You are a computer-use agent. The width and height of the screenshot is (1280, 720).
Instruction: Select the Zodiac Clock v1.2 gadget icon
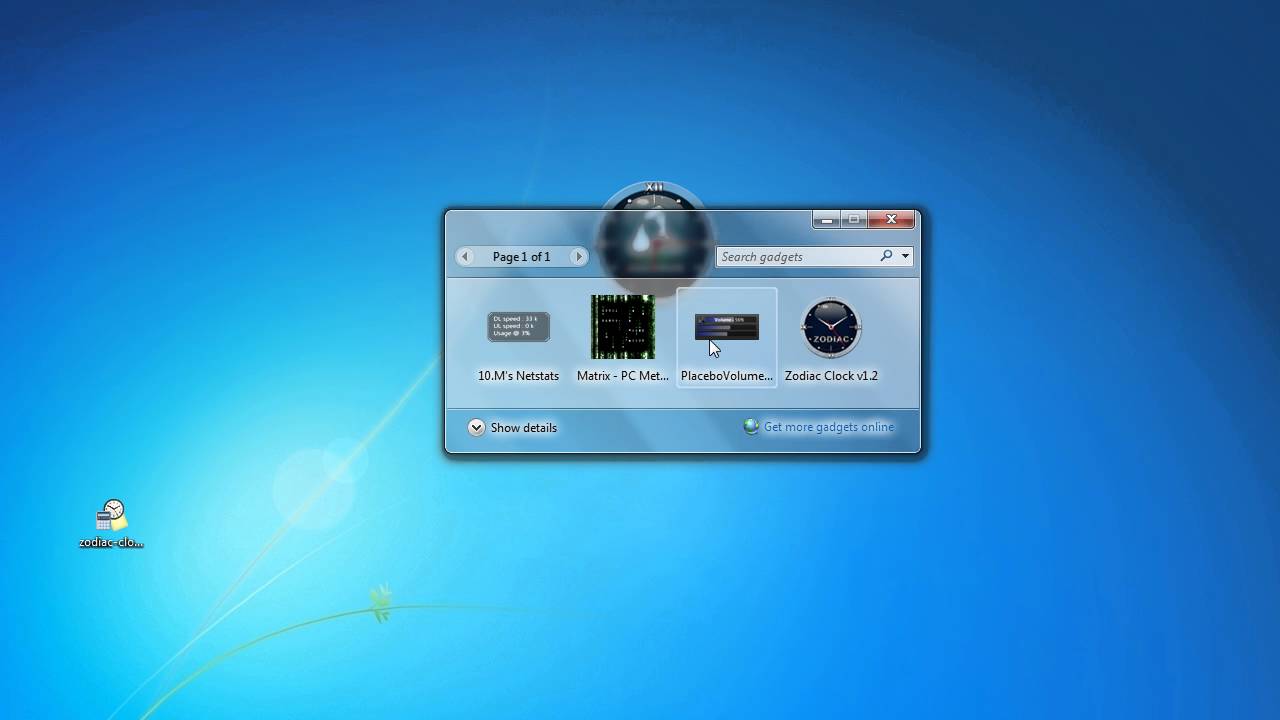point(831,327)
